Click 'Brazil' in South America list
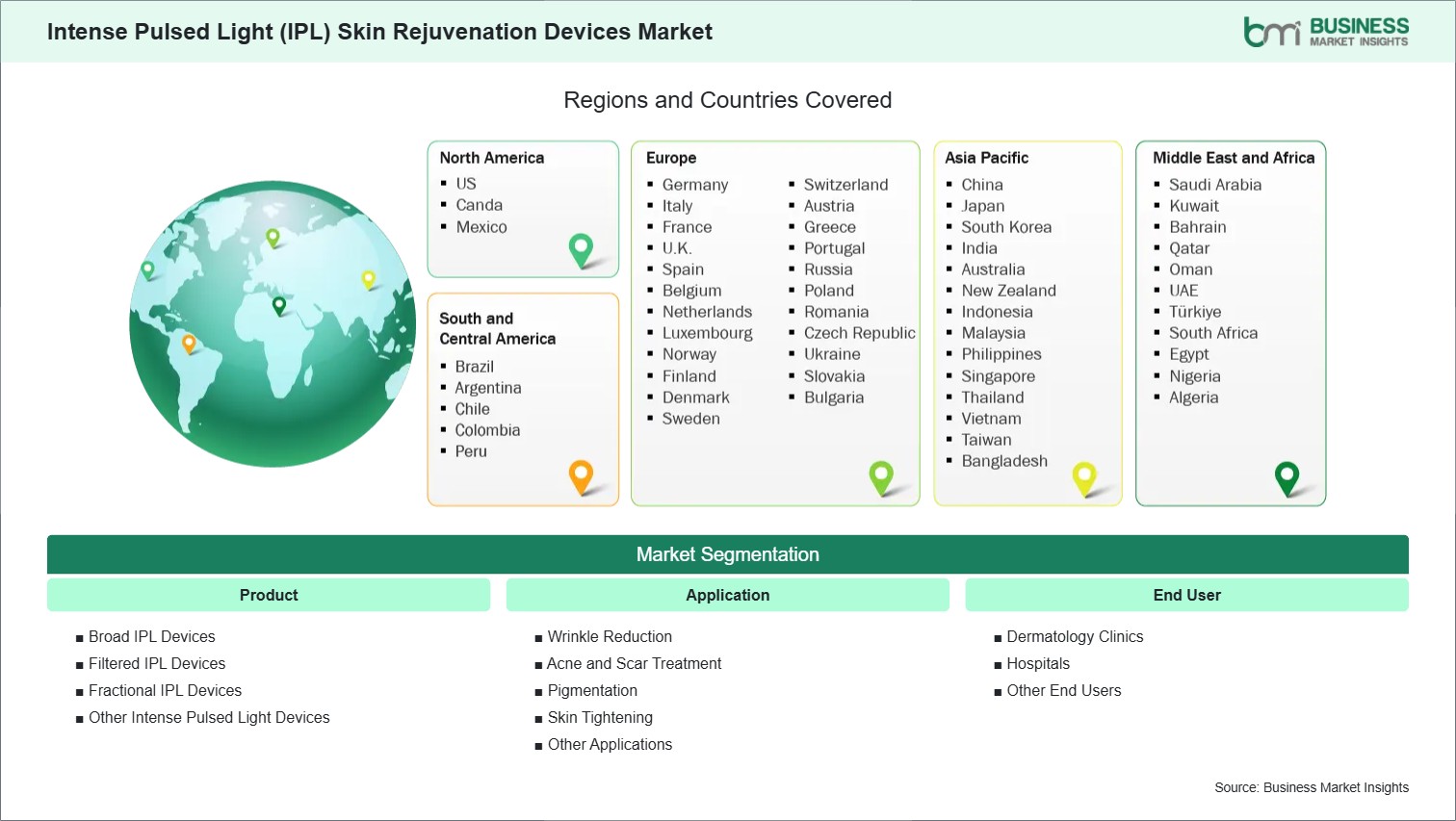 click(x=475, y=367)
